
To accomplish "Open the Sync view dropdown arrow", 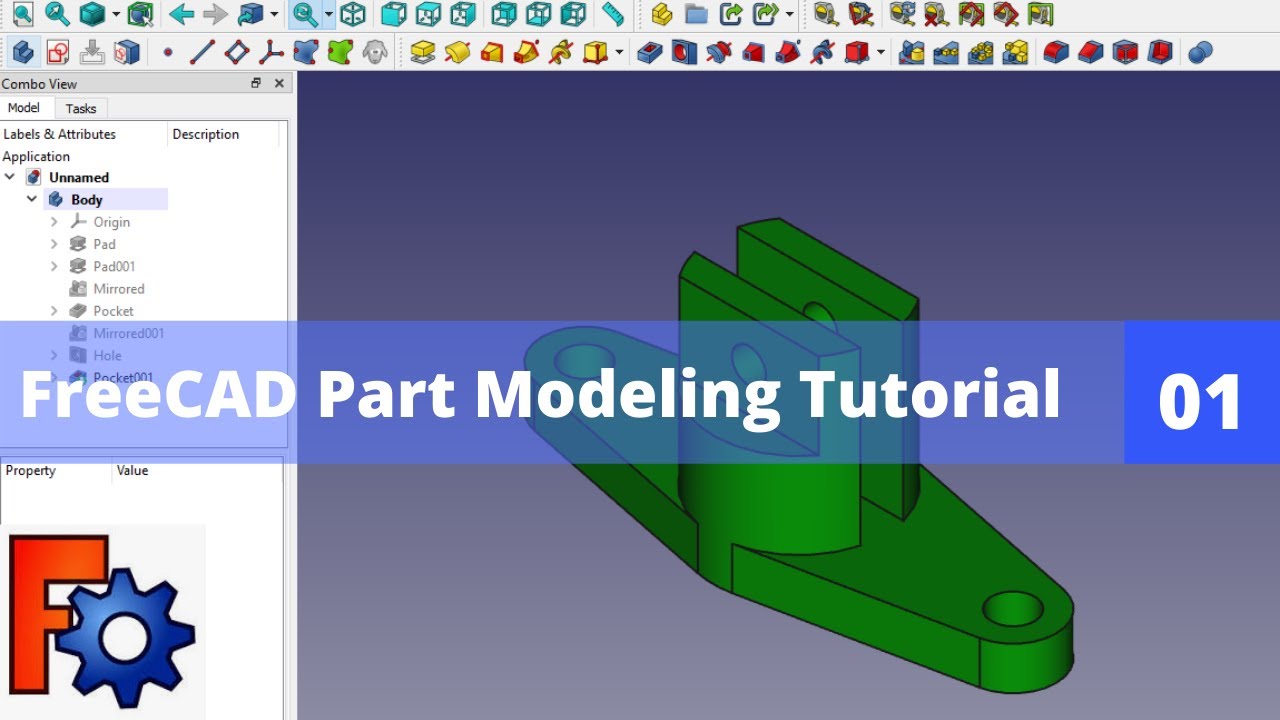I will click(x=328, y=14).
